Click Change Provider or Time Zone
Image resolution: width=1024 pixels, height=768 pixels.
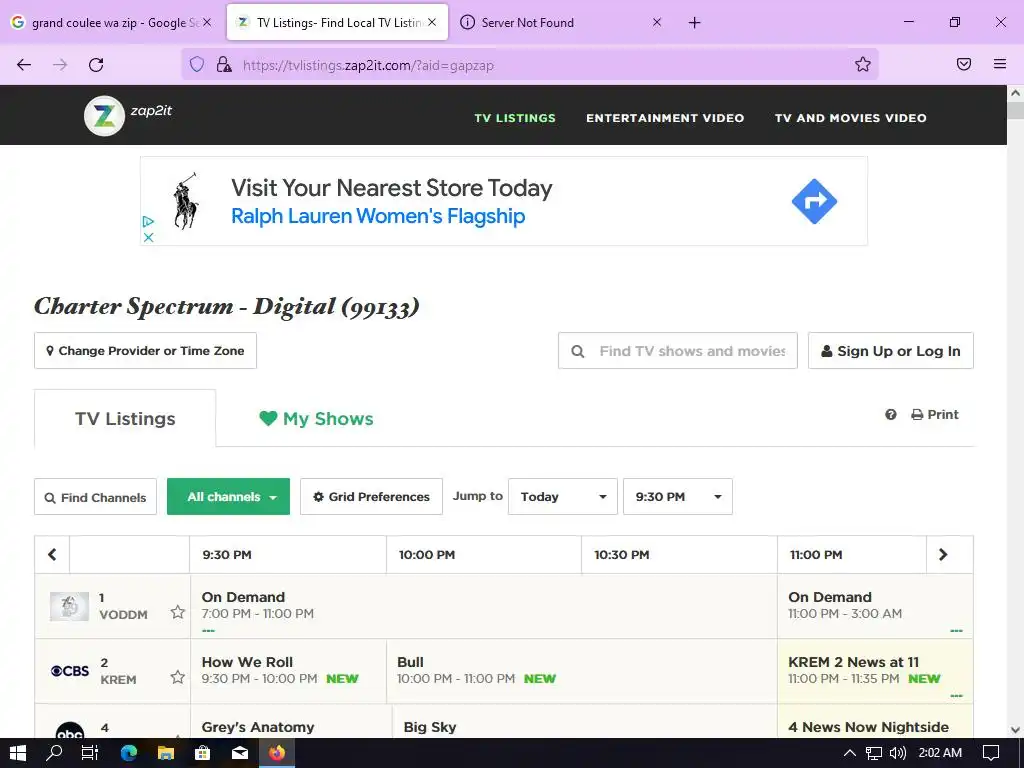tap(145, 351)
